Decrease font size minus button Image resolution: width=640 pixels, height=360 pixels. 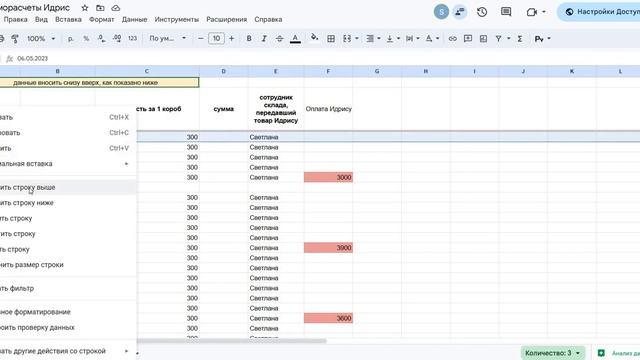point(200,38)
